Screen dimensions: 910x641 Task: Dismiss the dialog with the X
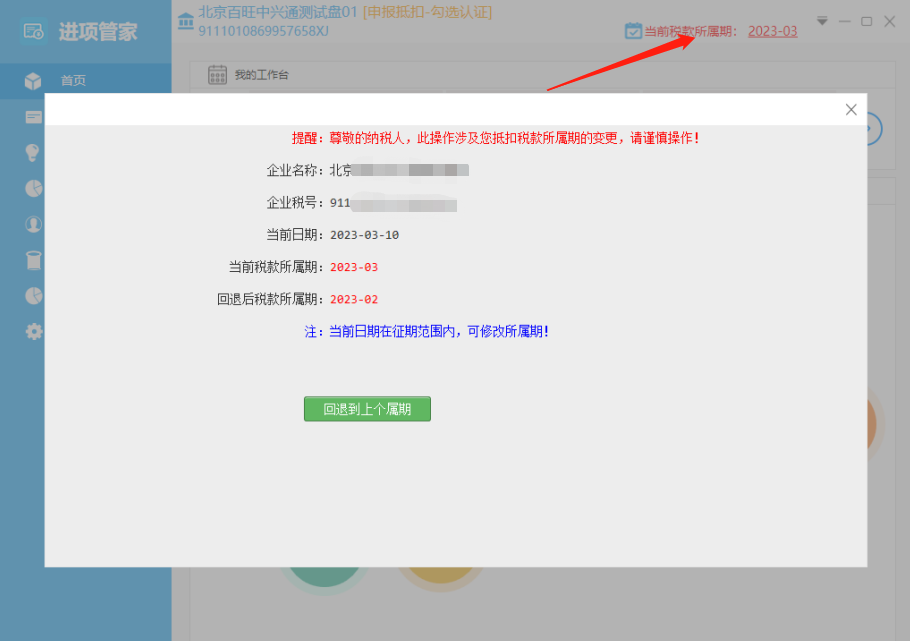pos(851,109)
